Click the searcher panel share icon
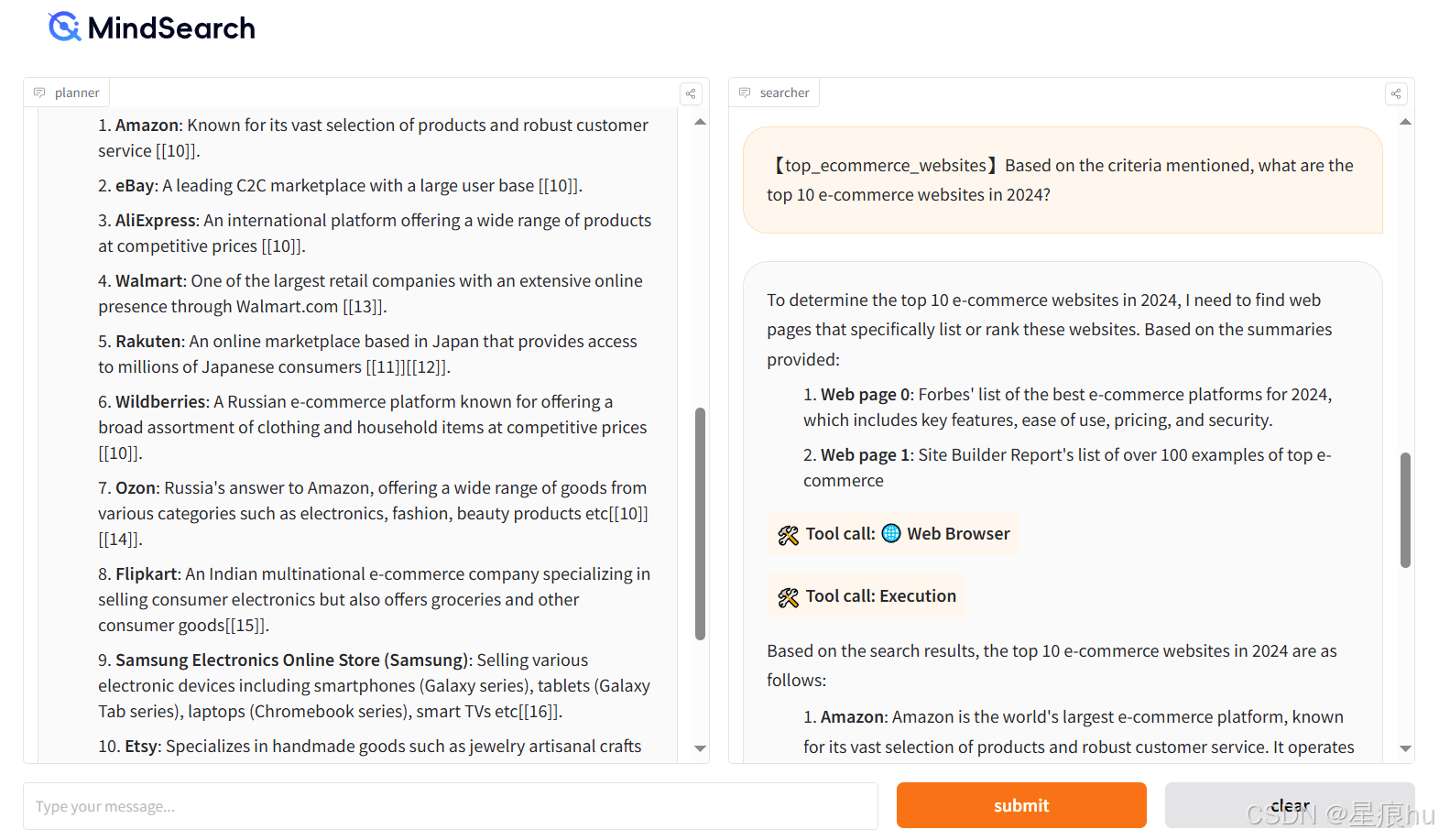 click(x=1396, y=93)
